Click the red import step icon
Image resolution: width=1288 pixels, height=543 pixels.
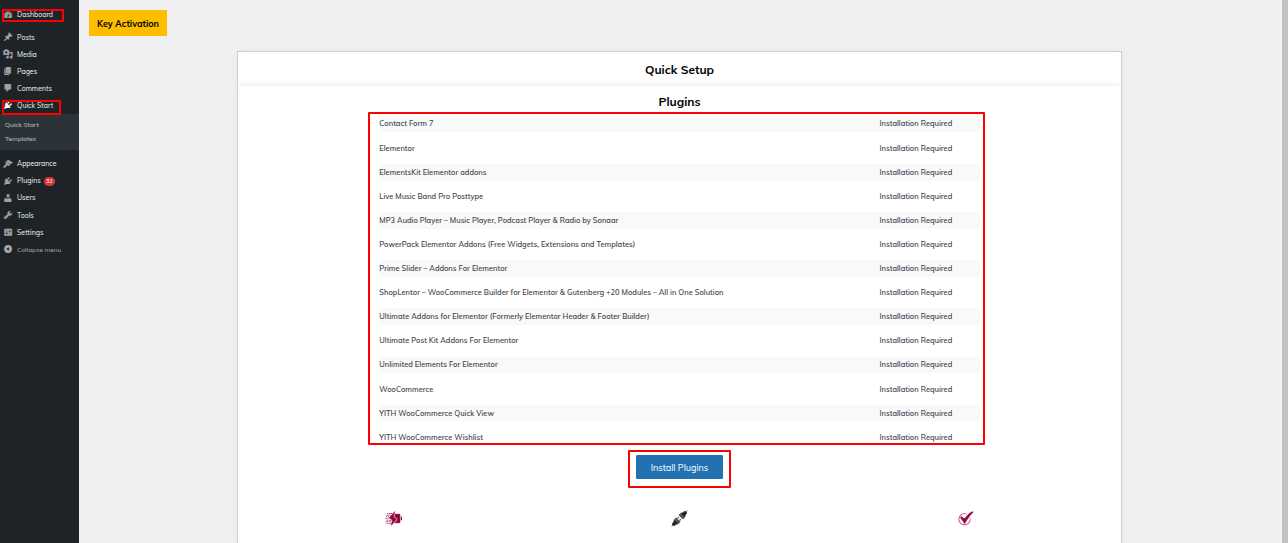393,518
